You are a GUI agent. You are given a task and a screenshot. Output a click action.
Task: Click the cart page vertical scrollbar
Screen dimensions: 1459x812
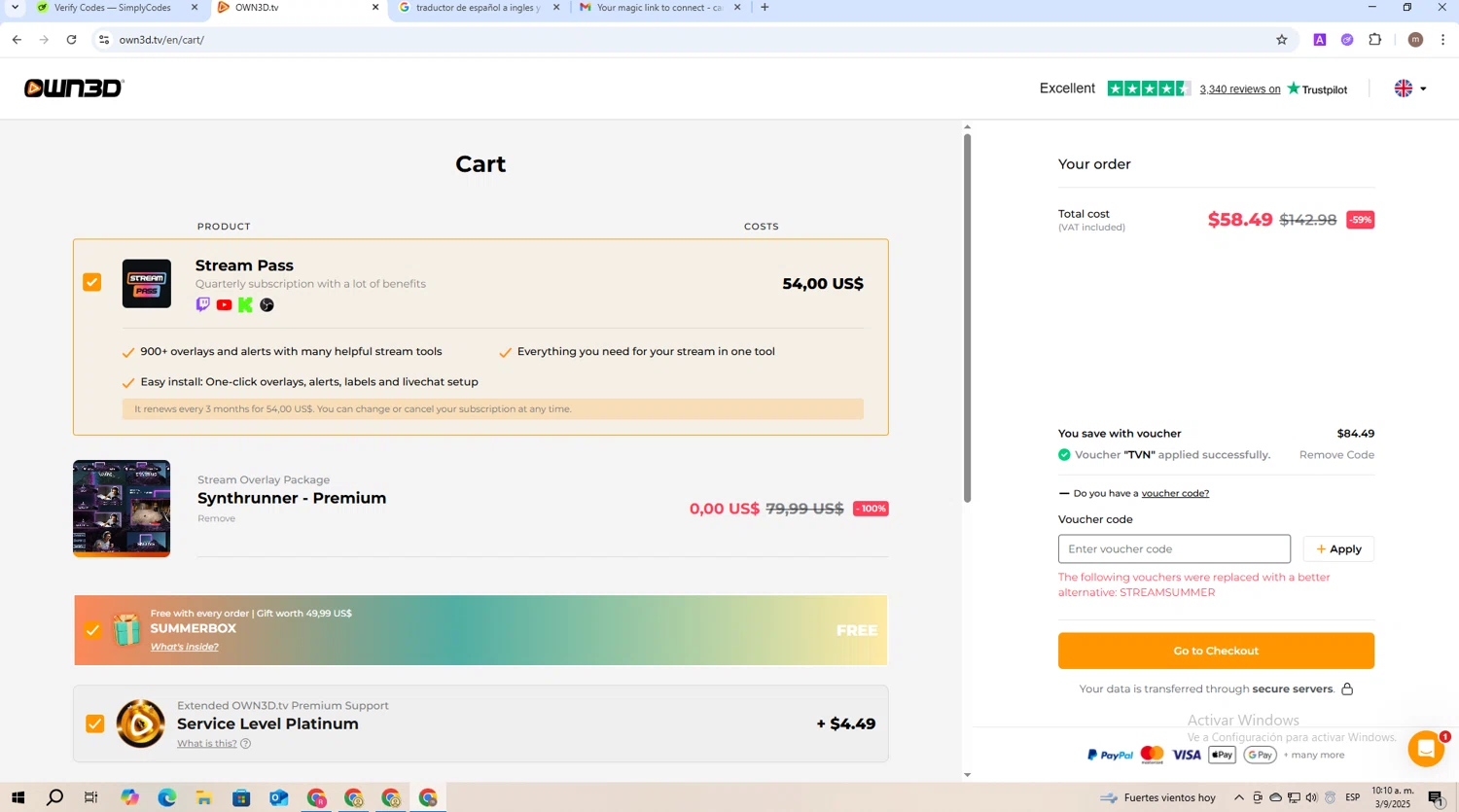[x=967, y=318]
